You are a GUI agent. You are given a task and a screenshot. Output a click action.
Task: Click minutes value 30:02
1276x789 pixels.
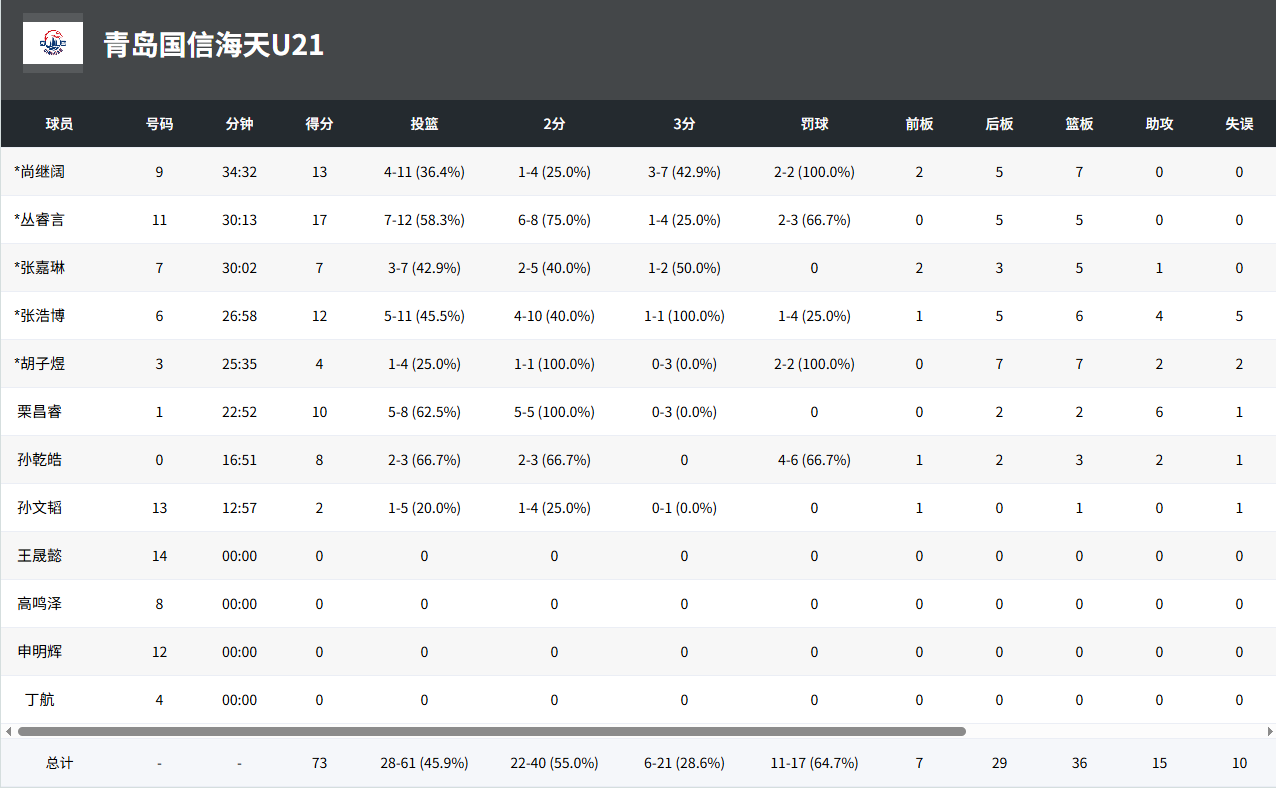[239, 268]
